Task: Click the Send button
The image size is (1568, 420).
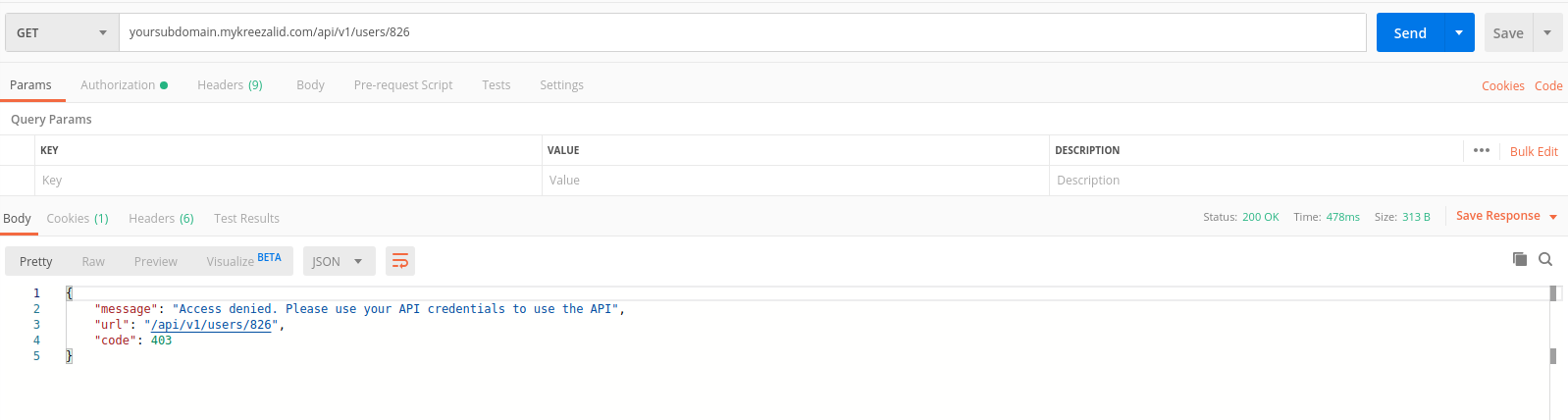Action: (1410, 32)
